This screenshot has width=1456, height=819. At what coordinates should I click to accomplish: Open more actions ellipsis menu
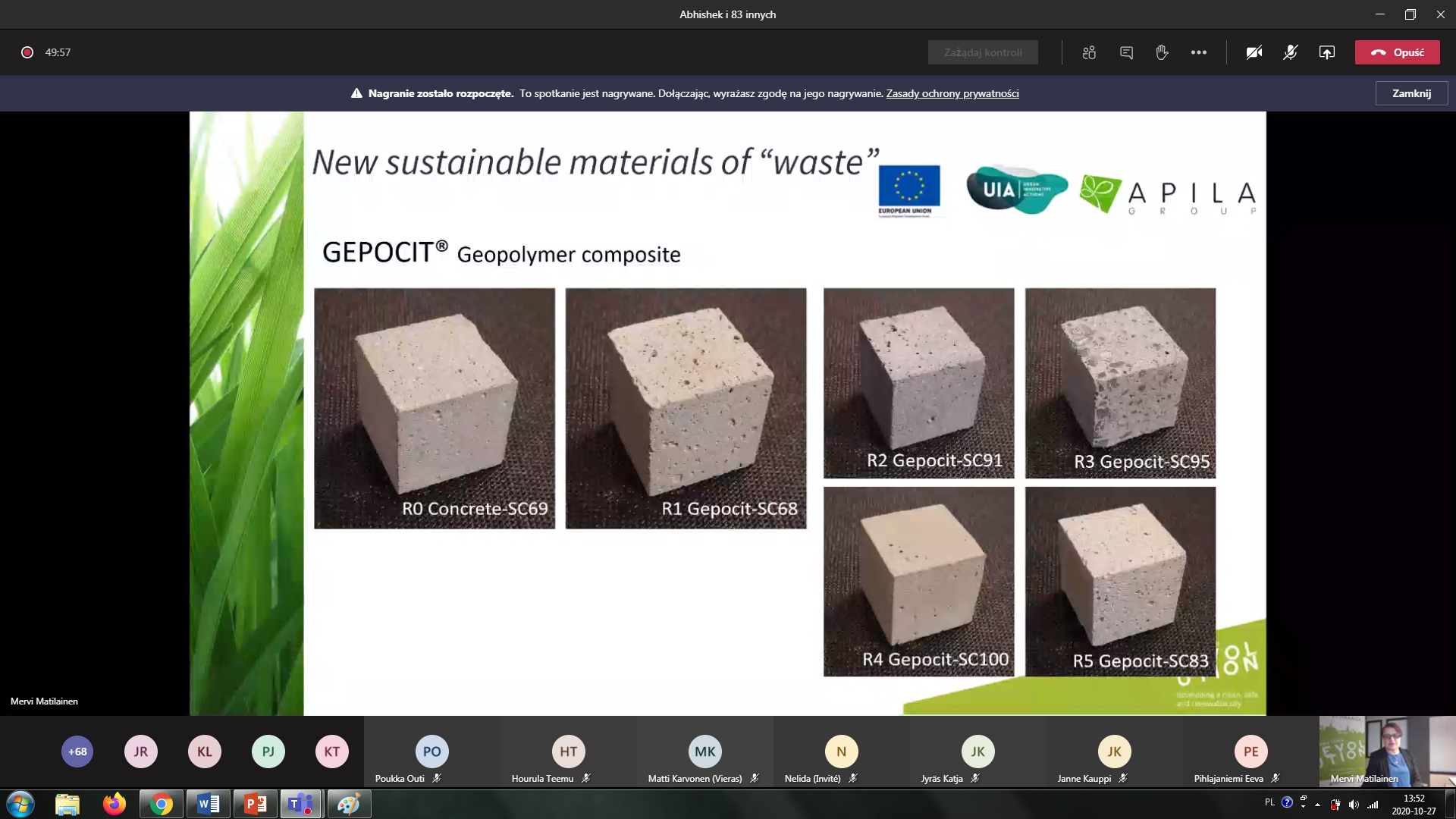pyautogui.click(x=1198, y=52)
